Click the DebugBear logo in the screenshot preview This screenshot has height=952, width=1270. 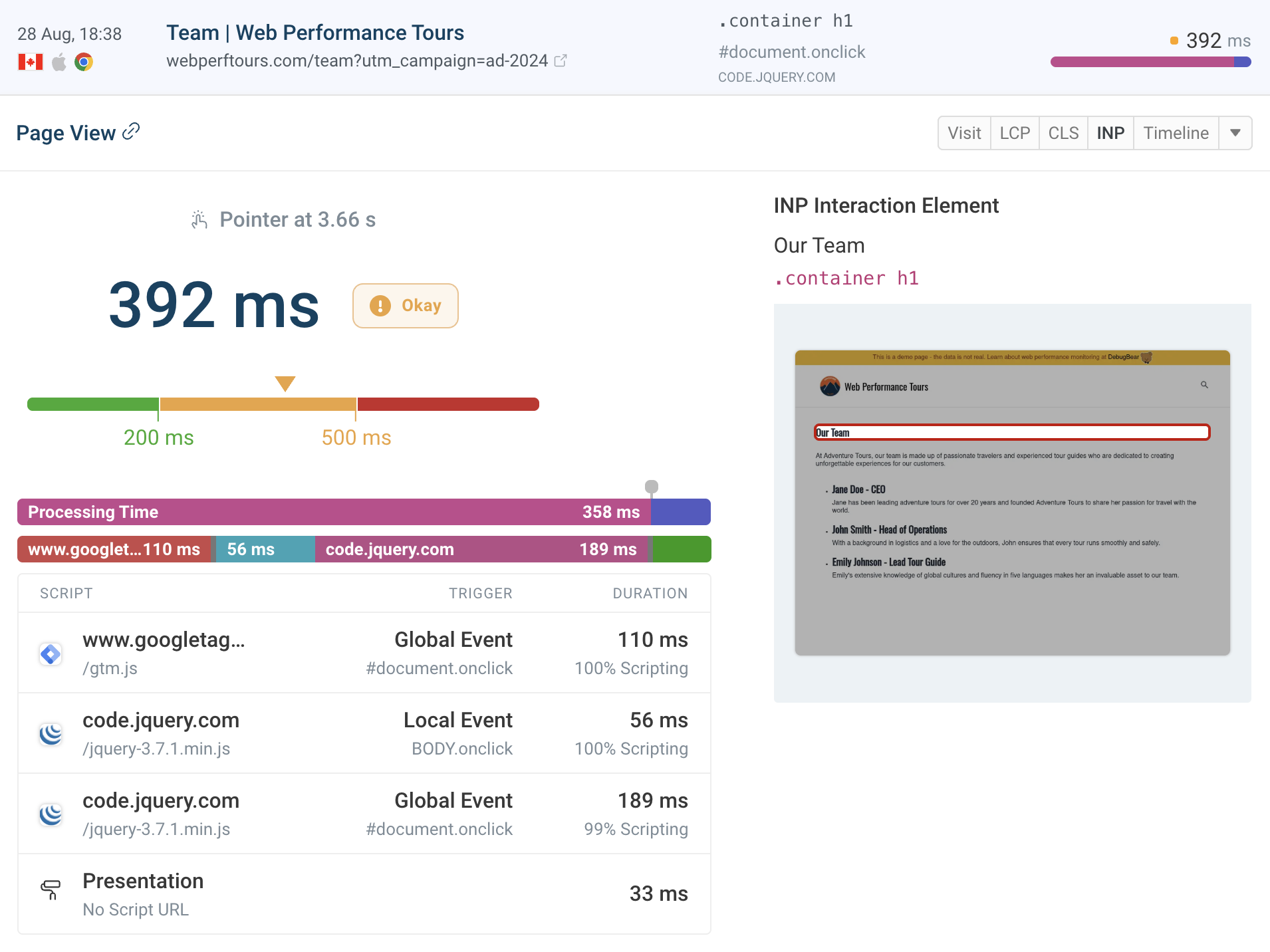click(x=1146, y=357)
